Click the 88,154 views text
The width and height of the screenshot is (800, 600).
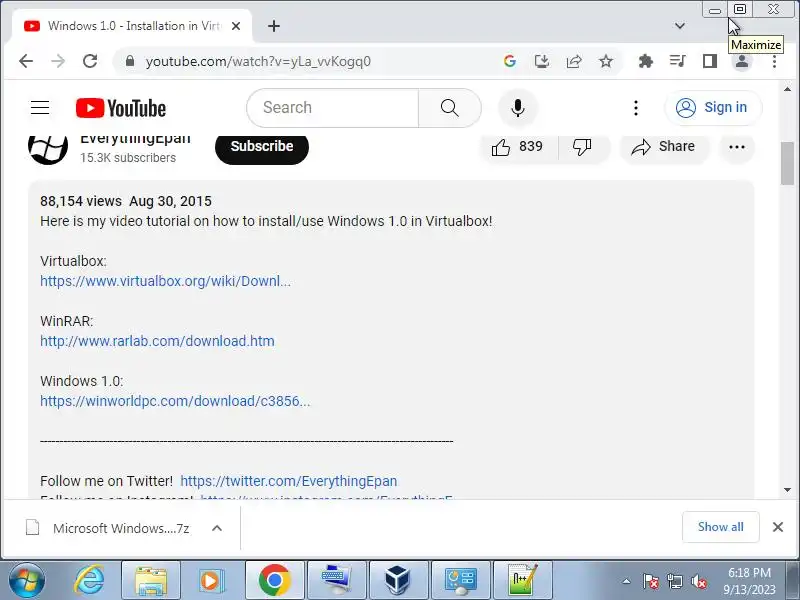81,201
